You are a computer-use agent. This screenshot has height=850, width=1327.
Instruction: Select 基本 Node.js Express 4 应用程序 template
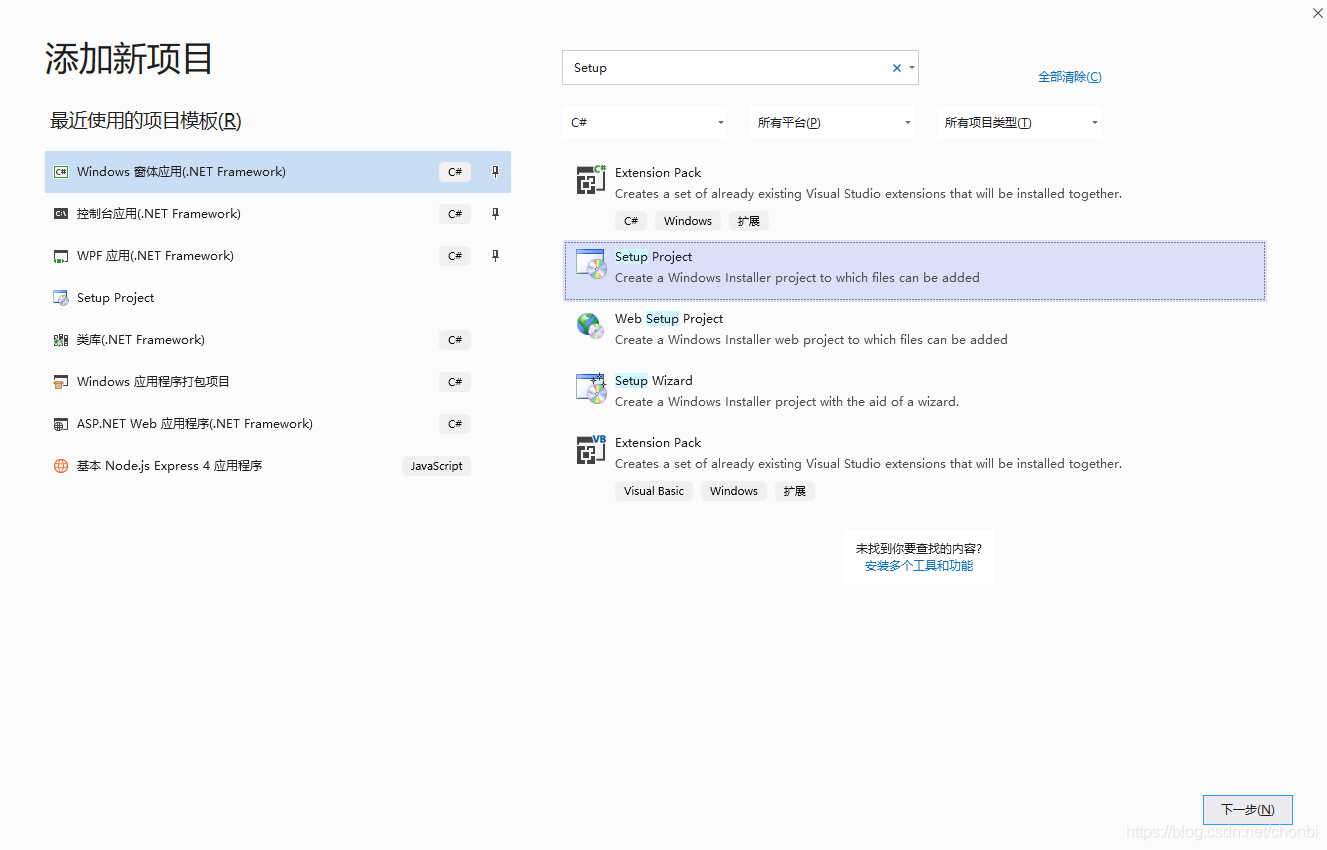(x=278, y=466)
